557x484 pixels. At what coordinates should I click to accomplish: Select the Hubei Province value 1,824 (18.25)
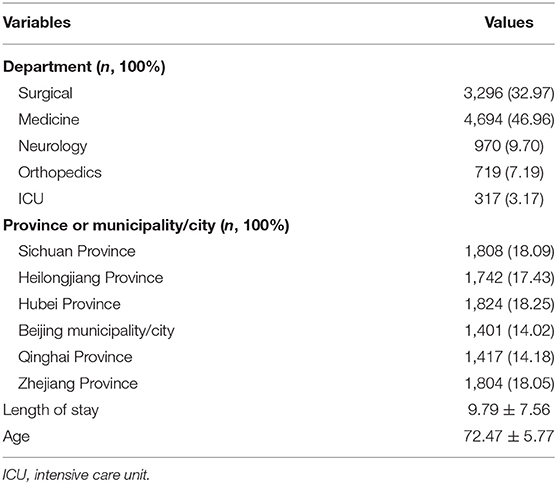pyautogui.click(x=509, y=305)
